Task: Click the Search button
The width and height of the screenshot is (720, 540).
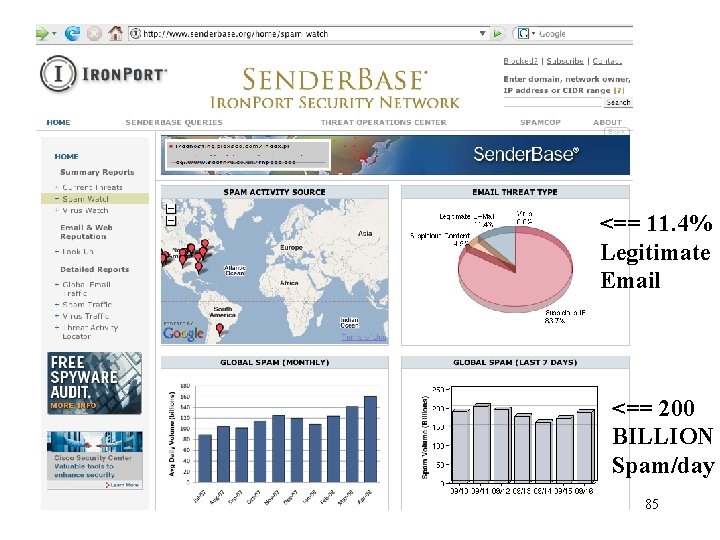Action: point(618,102)
